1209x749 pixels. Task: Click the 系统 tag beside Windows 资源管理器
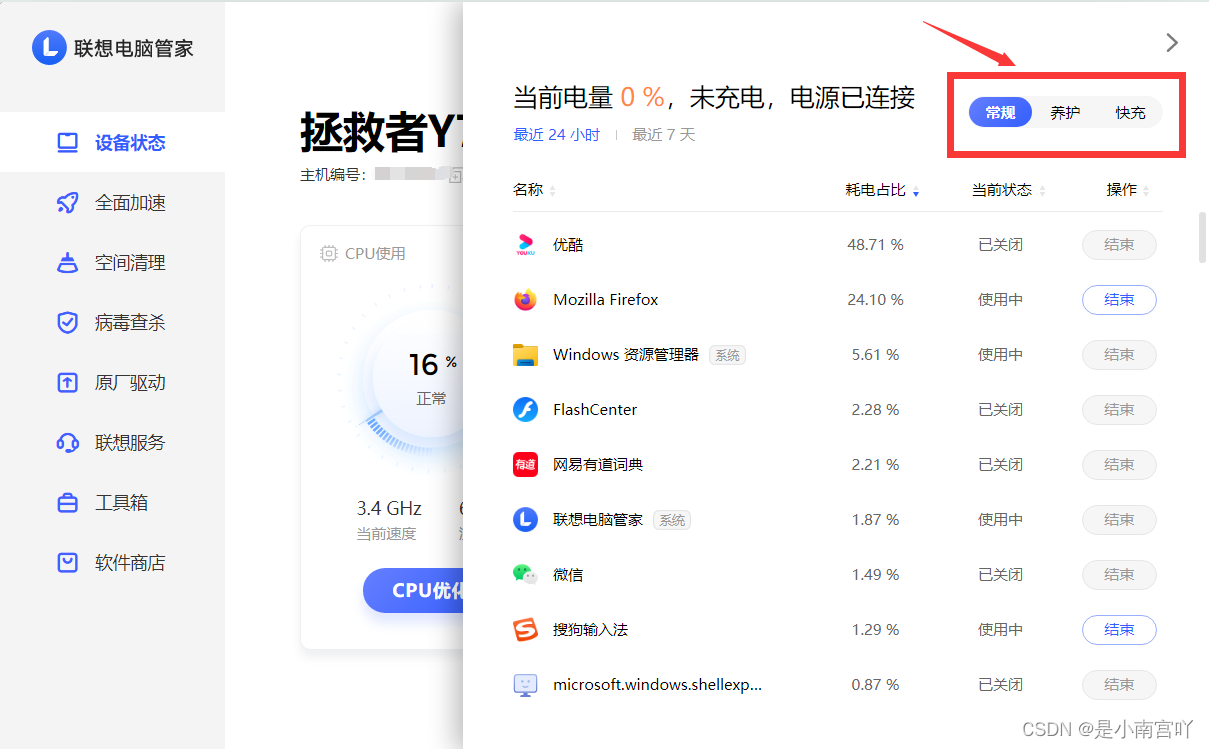coord(727,355)
